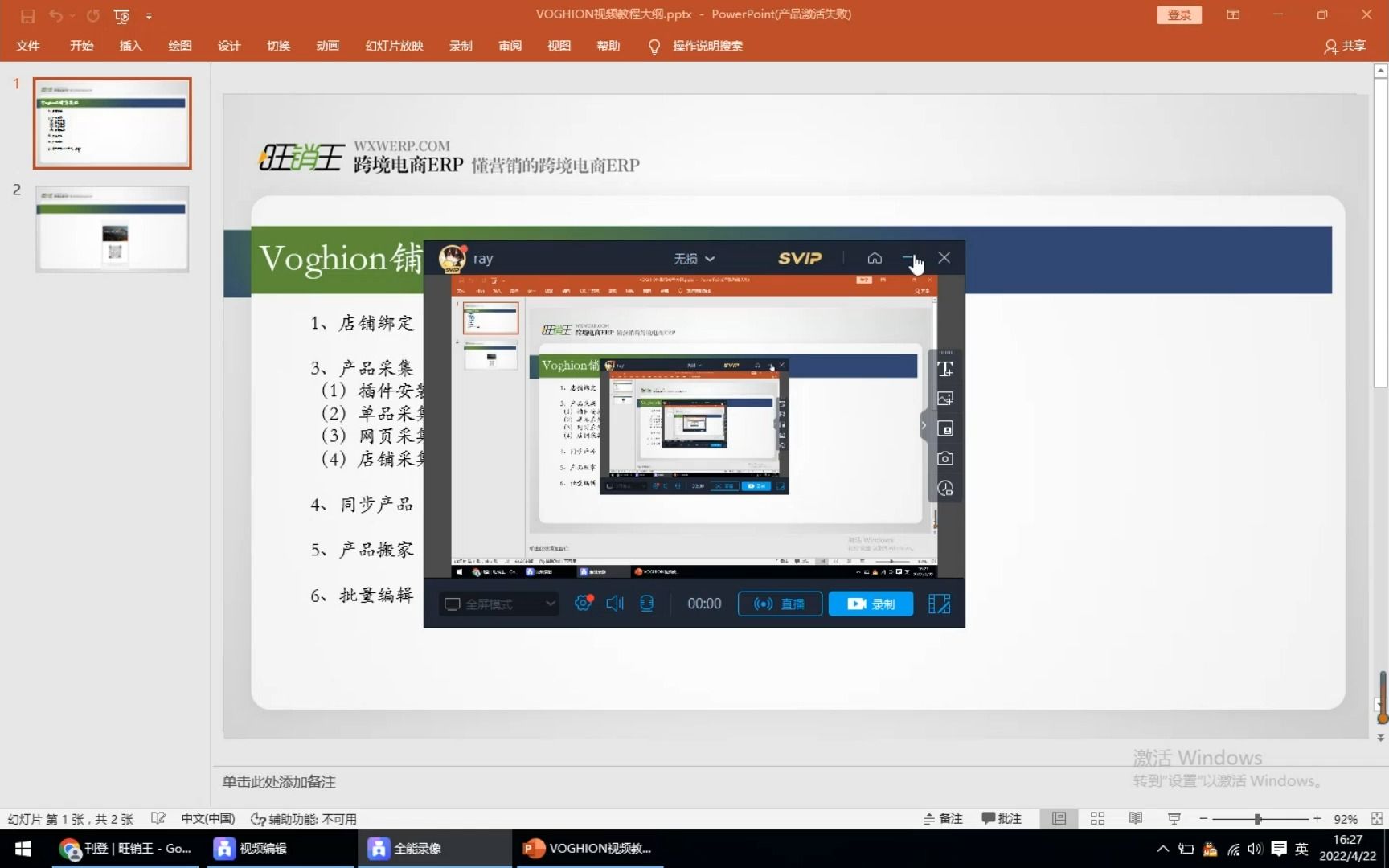The width and height of the screenshot is (1389, 868).
Task: Click the 共享 share button
Action: tap(1345, 46)
